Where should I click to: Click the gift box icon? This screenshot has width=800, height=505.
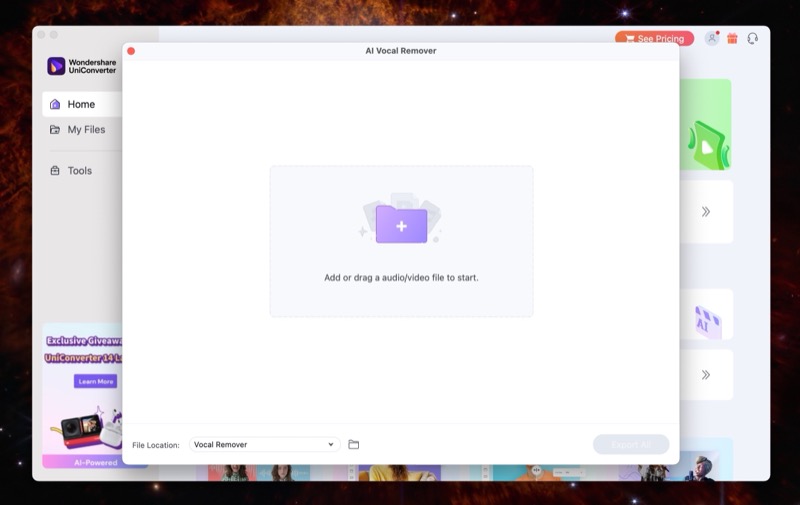pyautogui.click(x=732, y=38)
